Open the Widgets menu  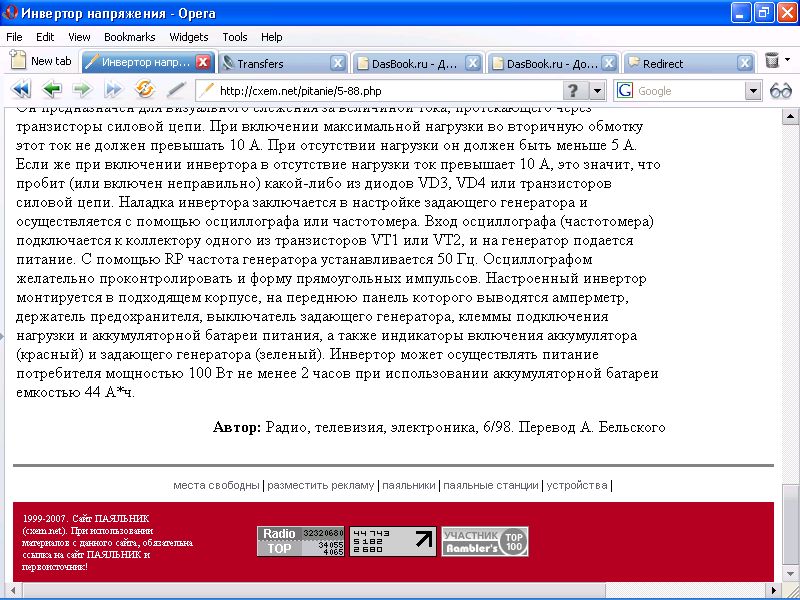pyautogui.click(x=189, y=37)
